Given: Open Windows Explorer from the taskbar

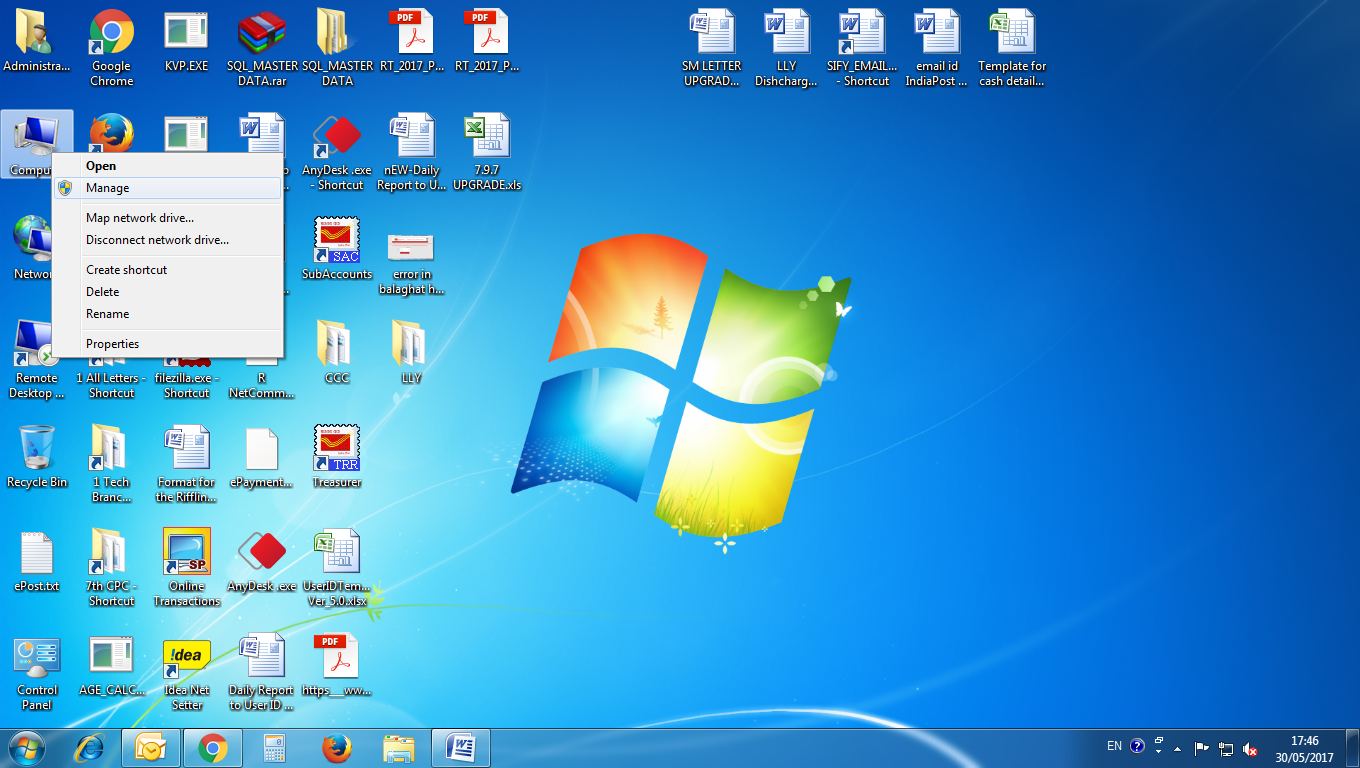Looking at the screenshot, I should [399, 748].
